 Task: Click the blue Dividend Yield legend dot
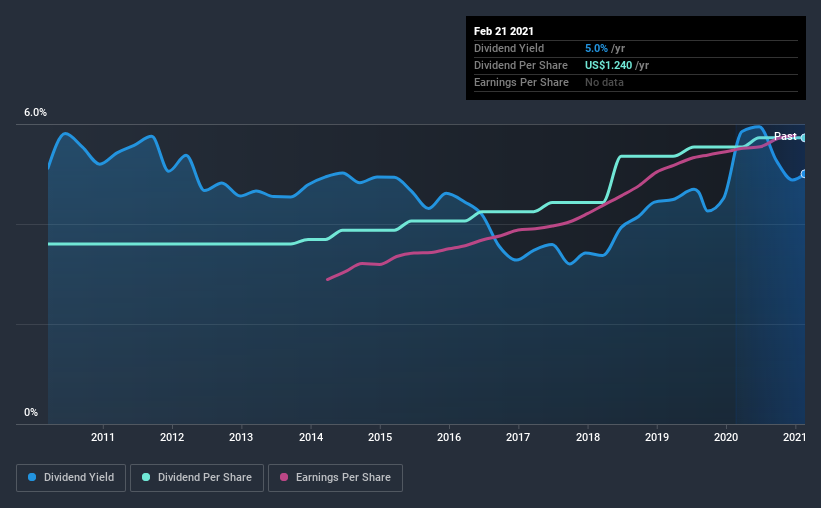[x=32, y=477]
